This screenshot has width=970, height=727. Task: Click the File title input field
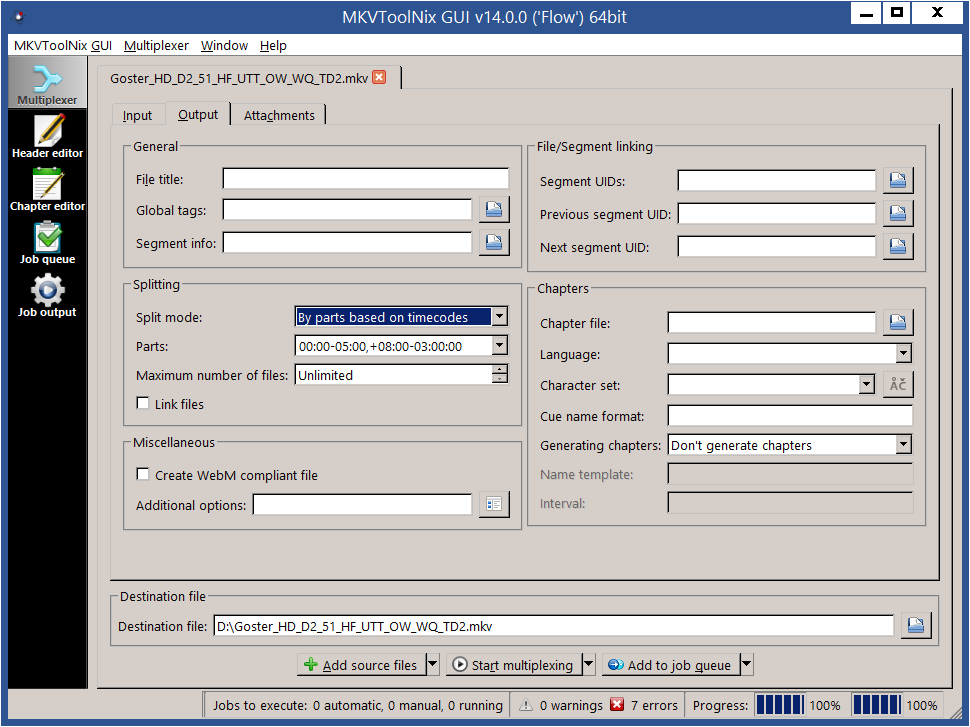point(366,179)
